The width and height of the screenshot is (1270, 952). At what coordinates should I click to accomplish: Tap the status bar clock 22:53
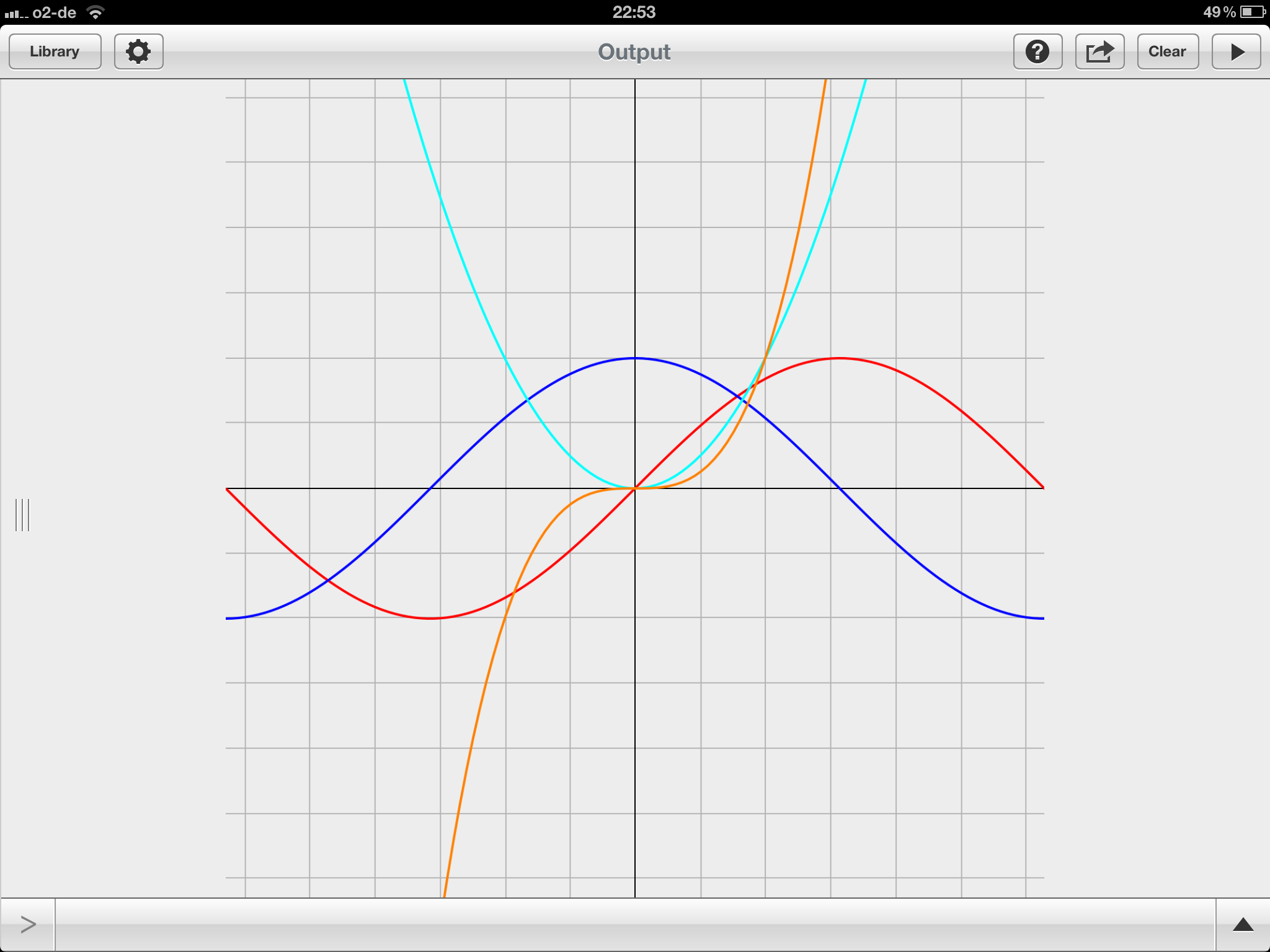pos(634,12)
